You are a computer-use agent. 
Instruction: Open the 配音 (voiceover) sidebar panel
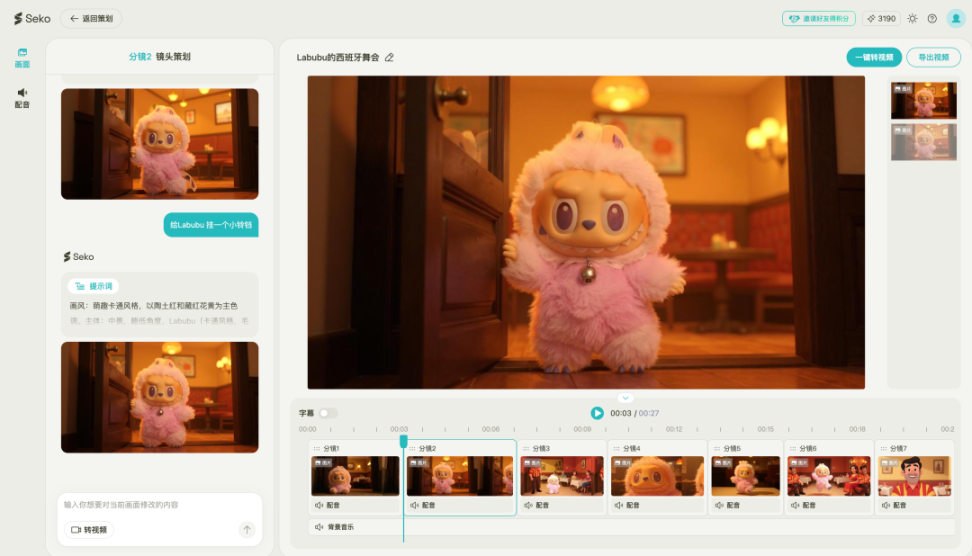(x=22, y=97)
